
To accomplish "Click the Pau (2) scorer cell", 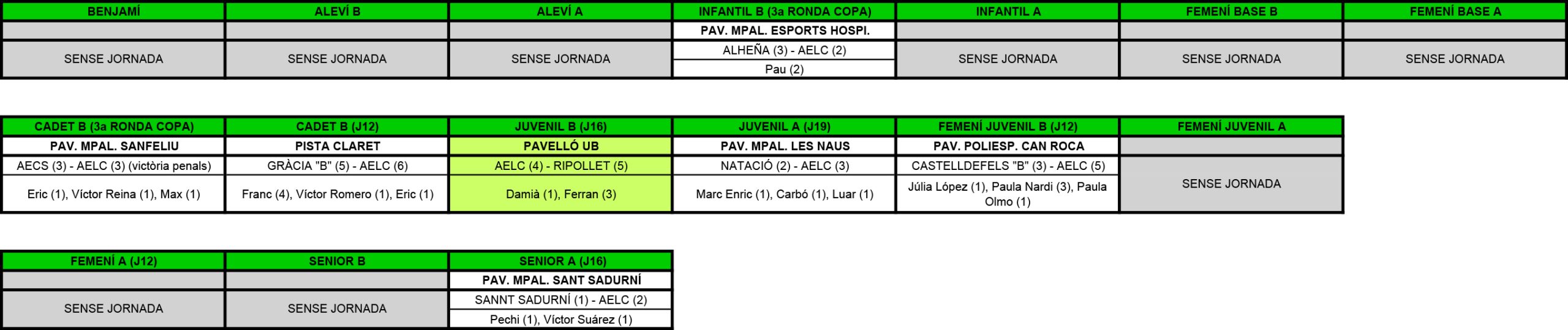I will pos(784,69).
